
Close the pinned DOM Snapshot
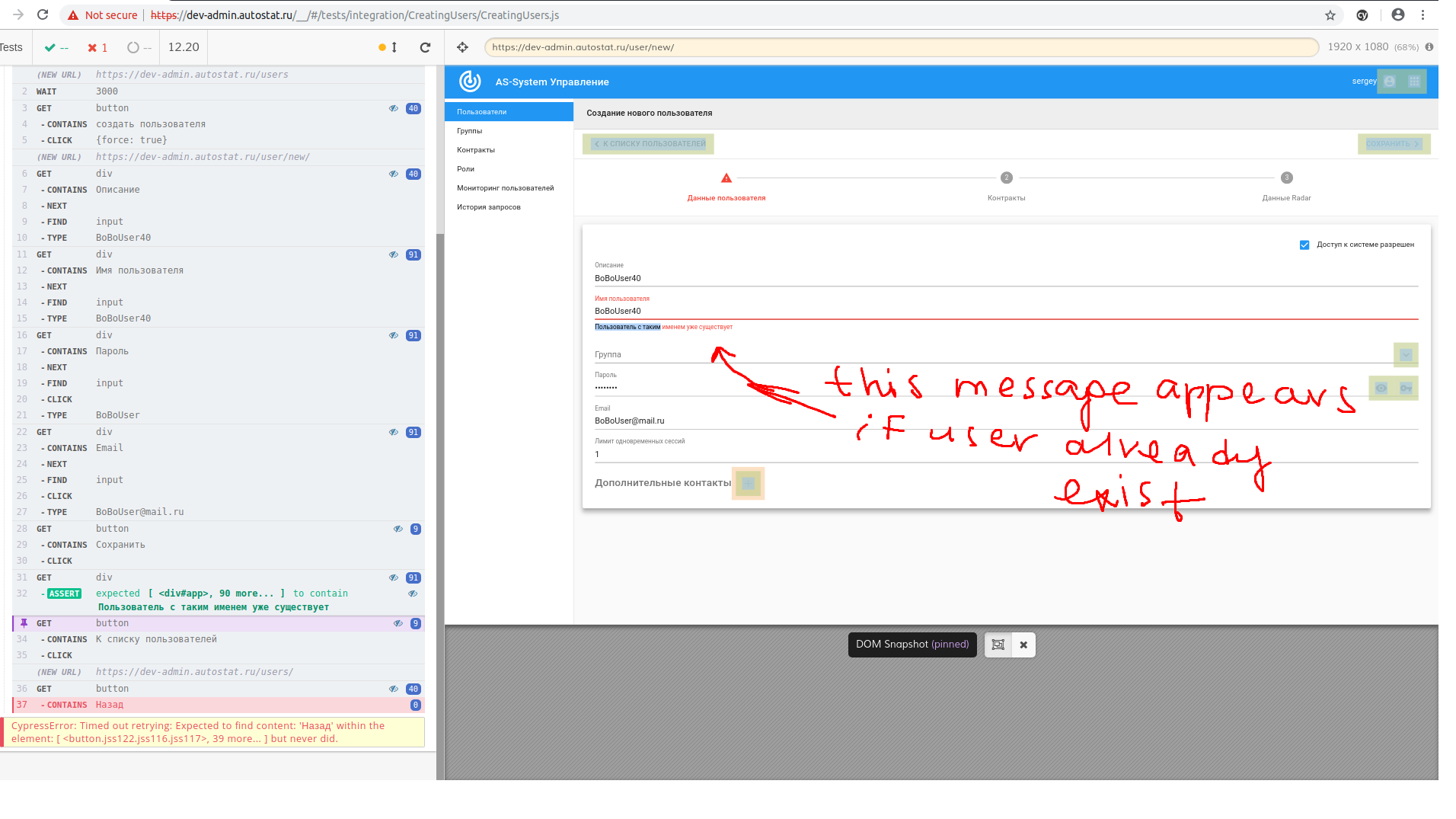(x=1023, y=645)
